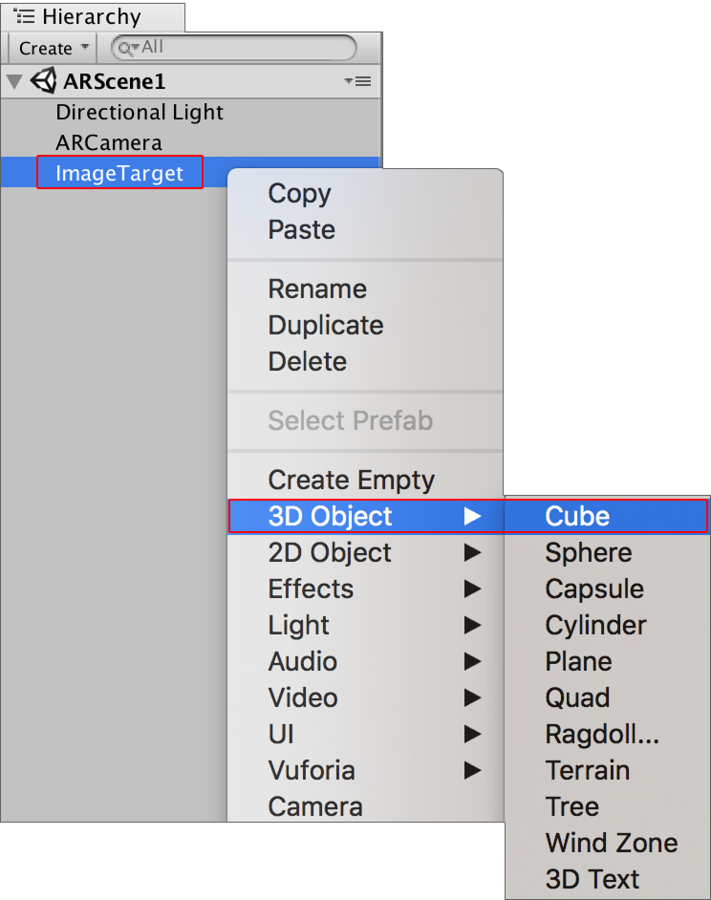Click the Unity logo icon beside ARScene1
This screenshot has height=900, width=711.
(44, 81)
